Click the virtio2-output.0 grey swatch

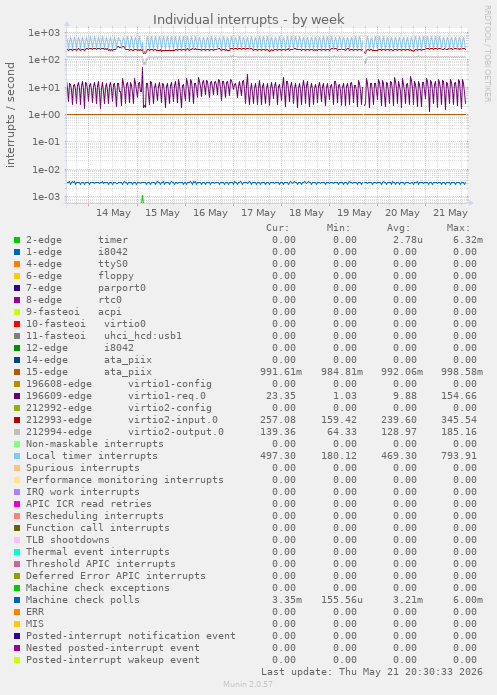pyautogui.click(x=17, y=432)
